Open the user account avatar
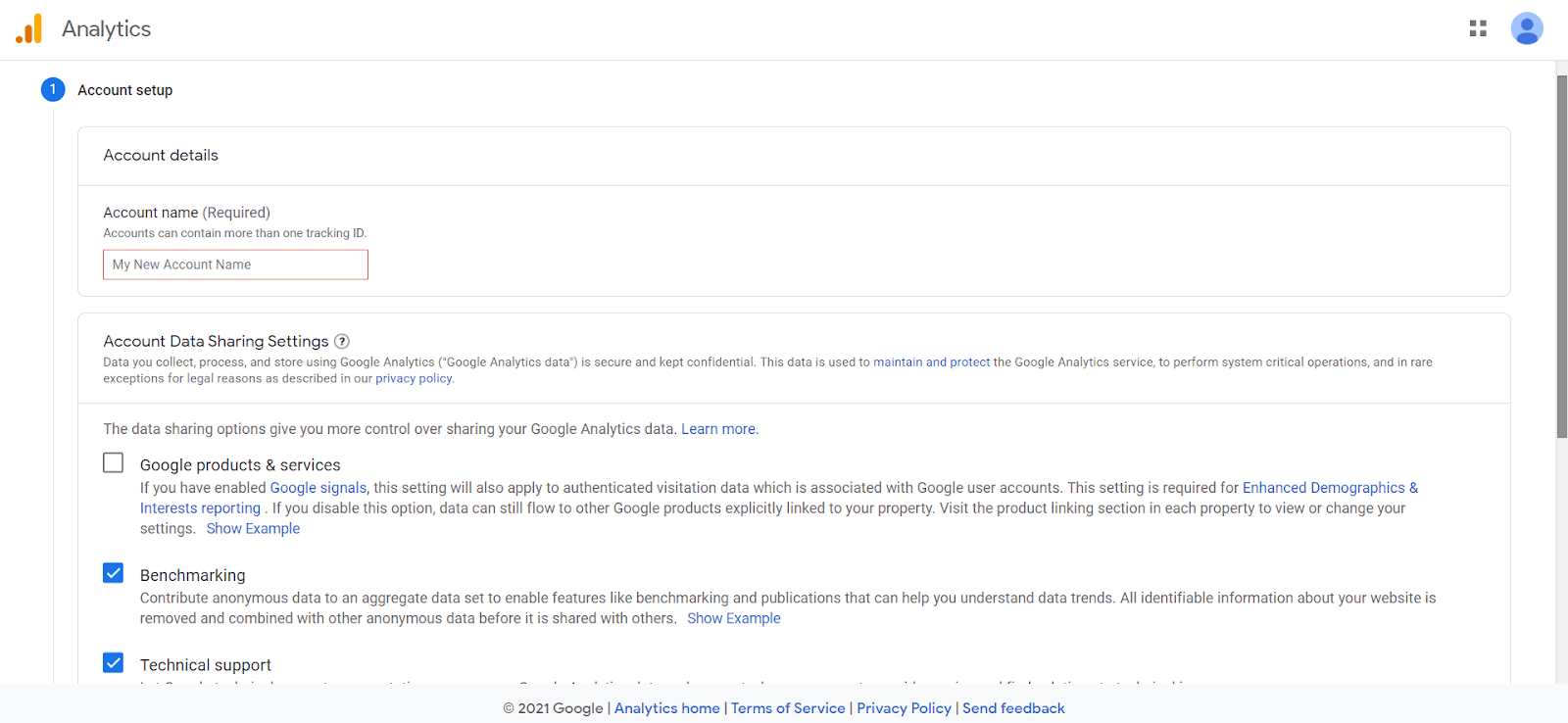The width and height of the screenshot is (1568, 723). click(1527, 28)
